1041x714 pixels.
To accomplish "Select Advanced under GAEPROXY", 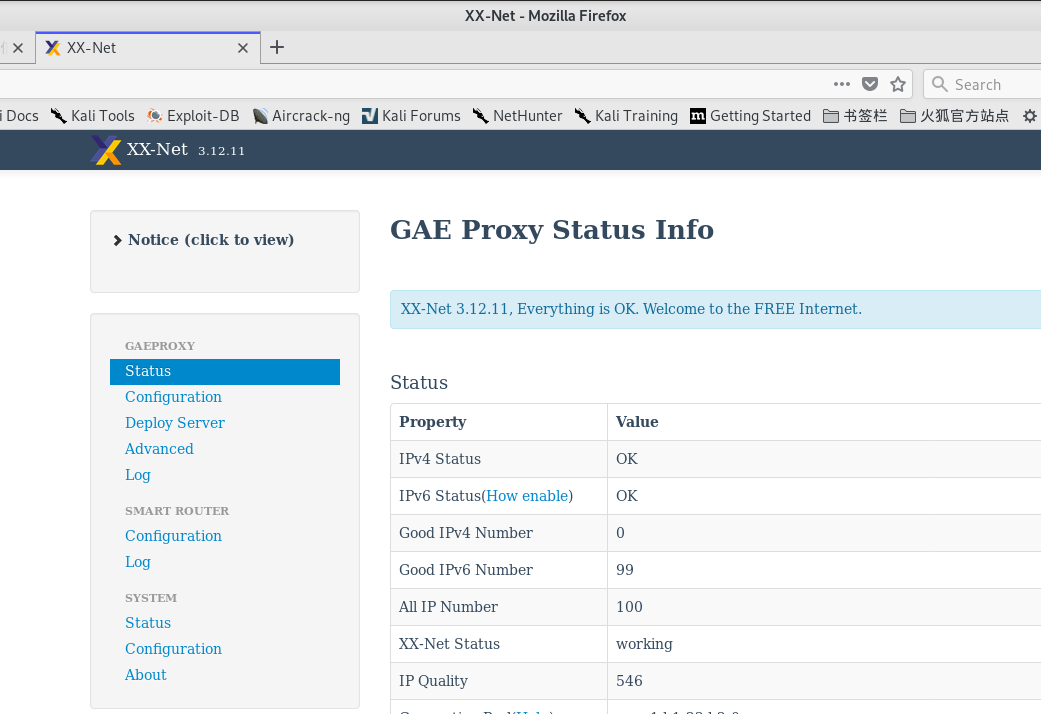I will (159, 448).
